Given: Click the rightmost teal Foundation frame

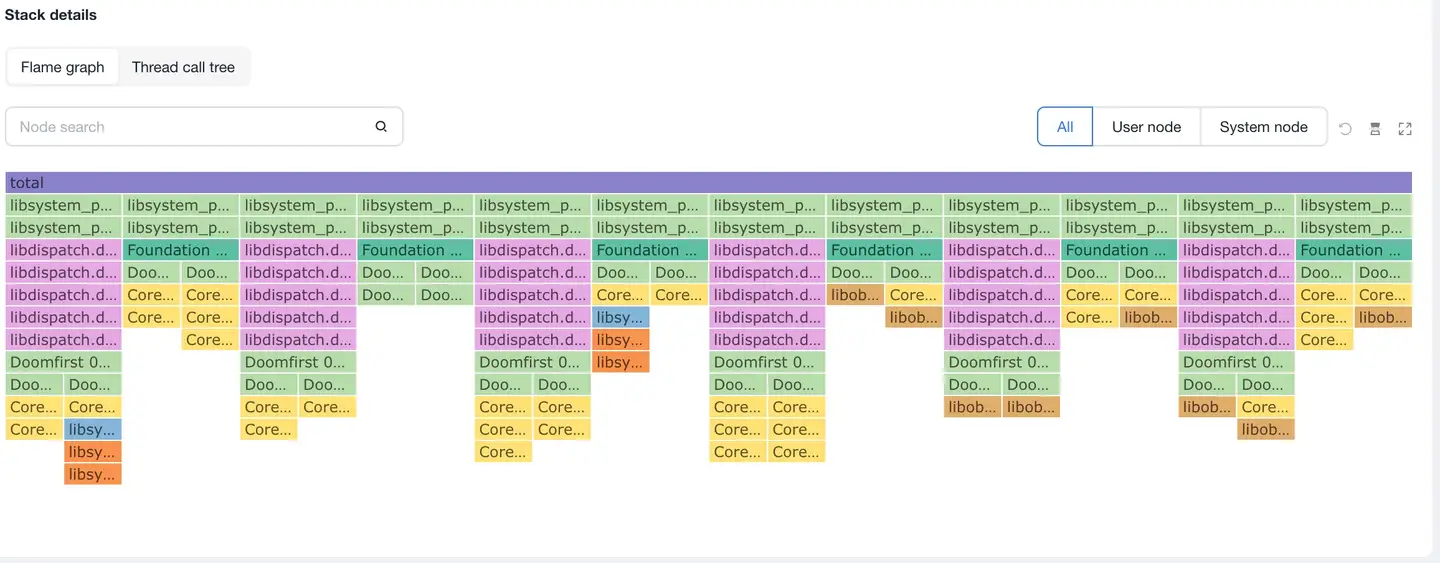Looking at the screenshot, I should [x=1353, y=250].
